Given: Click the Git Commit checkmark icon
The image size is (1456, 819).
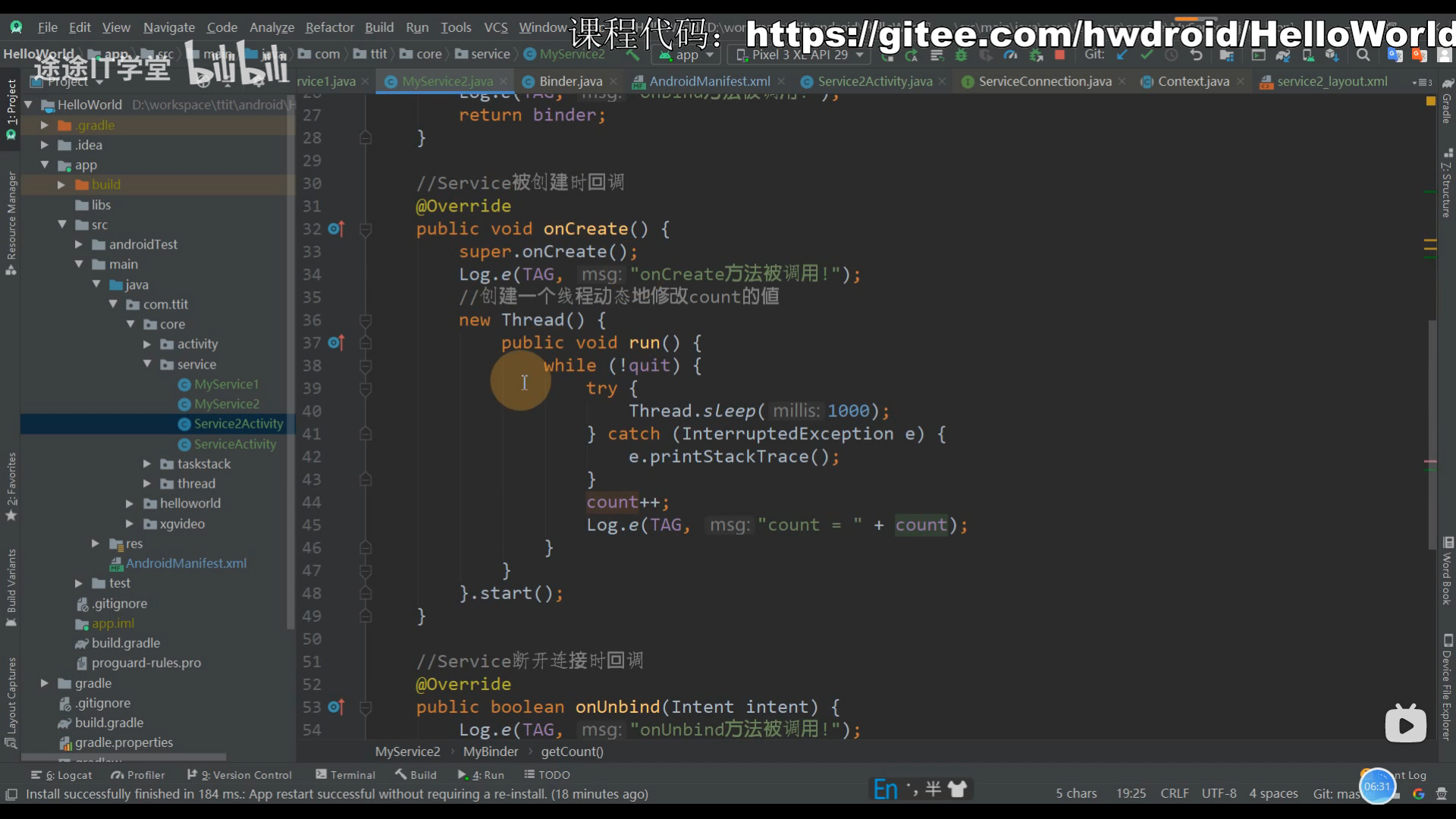Looking at the screenshot, I should pyautogui.click(x=1147, y=55).
